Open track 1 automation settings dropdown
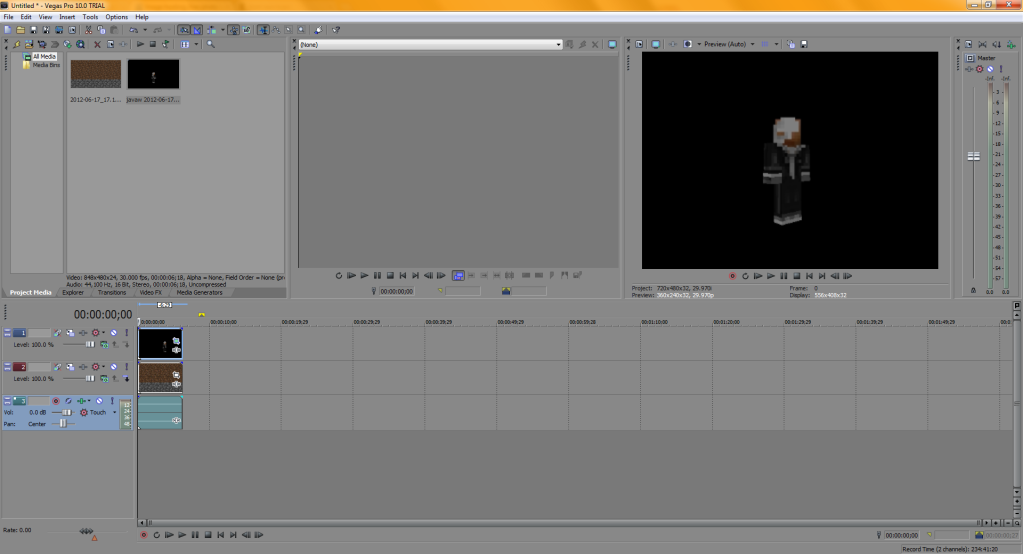The height and width of the screenshot is (554, 1023). (104, 333)
